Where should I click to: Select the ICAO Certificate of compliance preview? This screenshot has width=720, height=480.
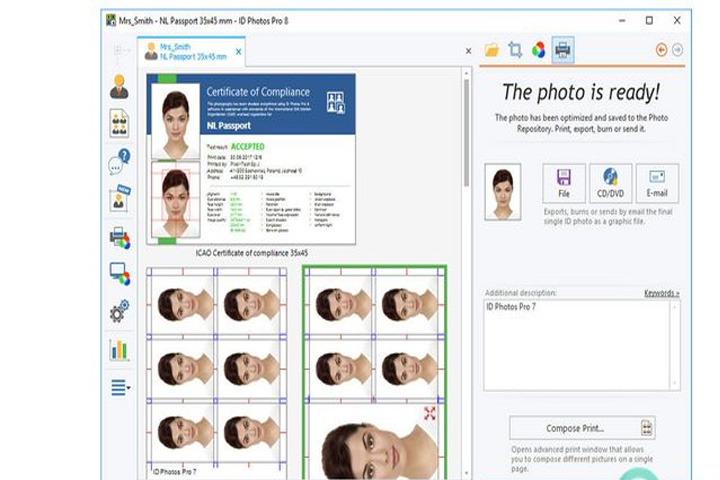click(251, 159)
